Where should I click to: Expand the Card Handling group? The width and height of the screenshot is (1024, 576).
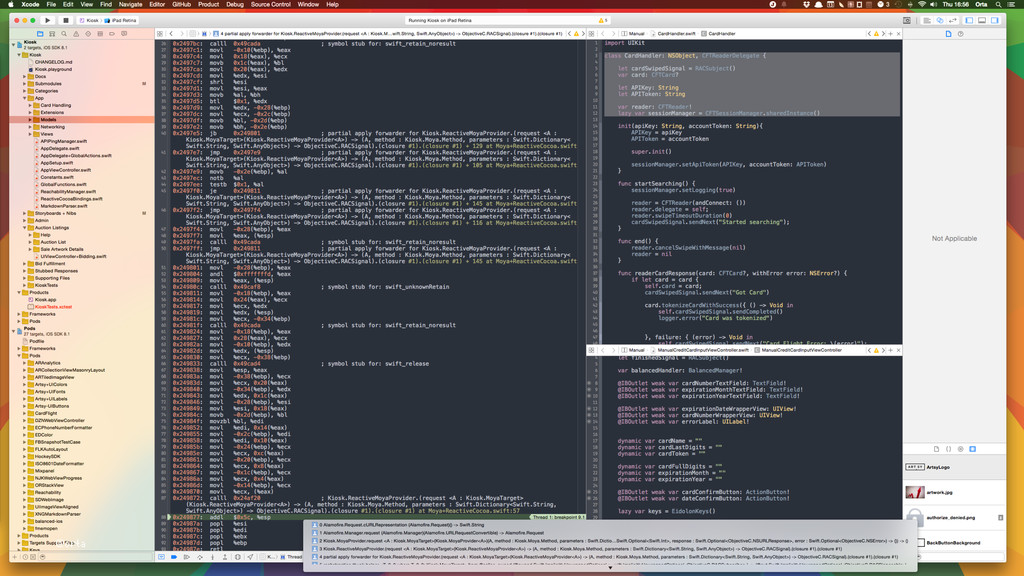click(29, 105)
